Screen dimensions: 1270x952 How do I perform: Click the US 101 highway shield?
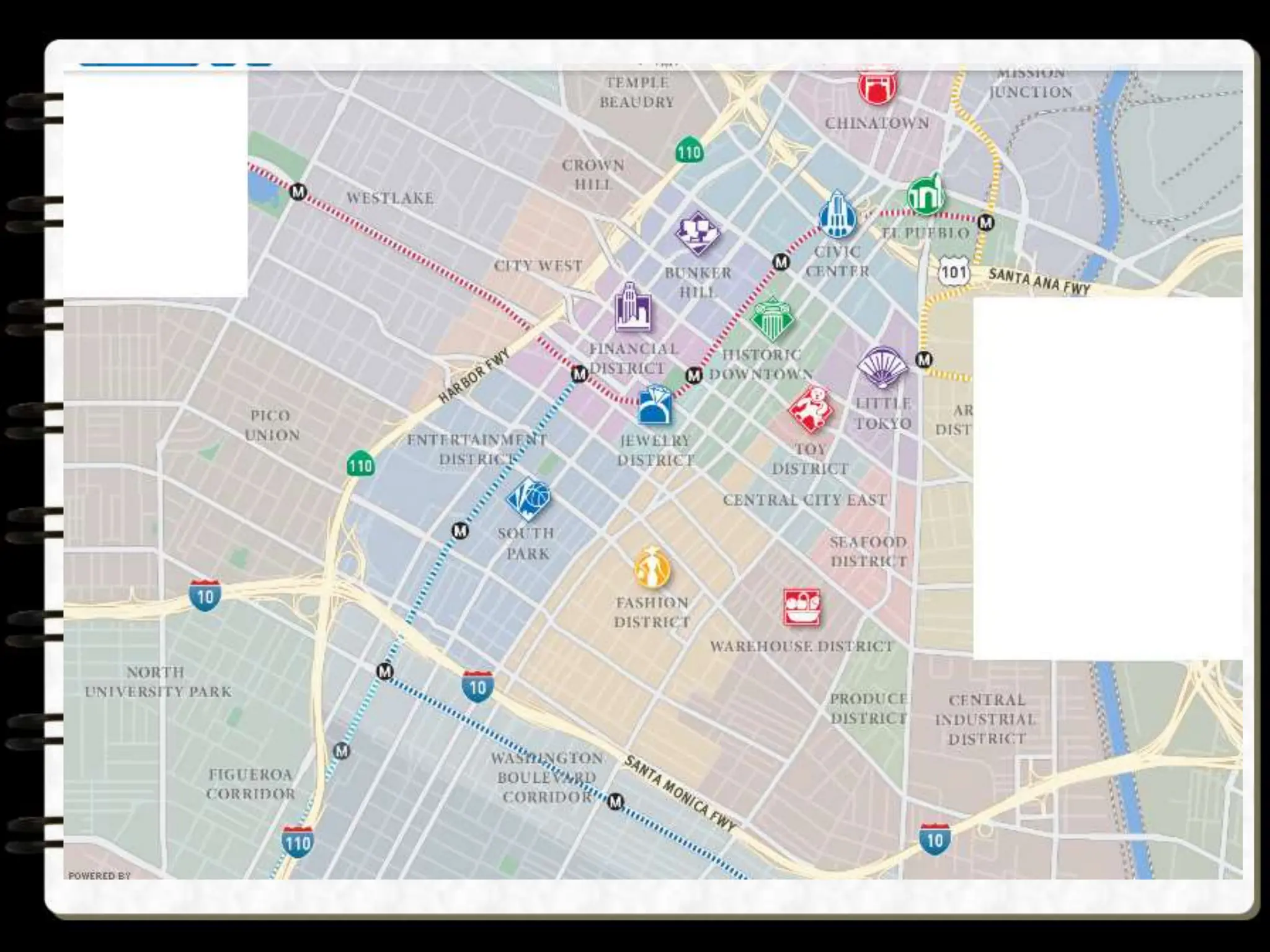(x=953, y=271)
